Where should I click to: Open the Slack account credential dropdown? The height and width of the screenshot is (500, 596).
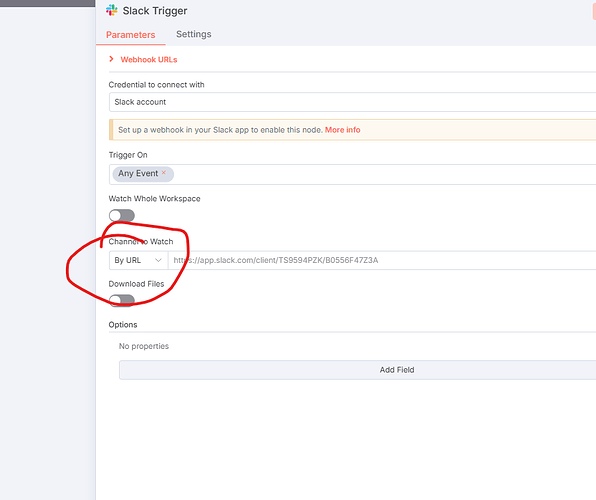[x=352, y=102]
